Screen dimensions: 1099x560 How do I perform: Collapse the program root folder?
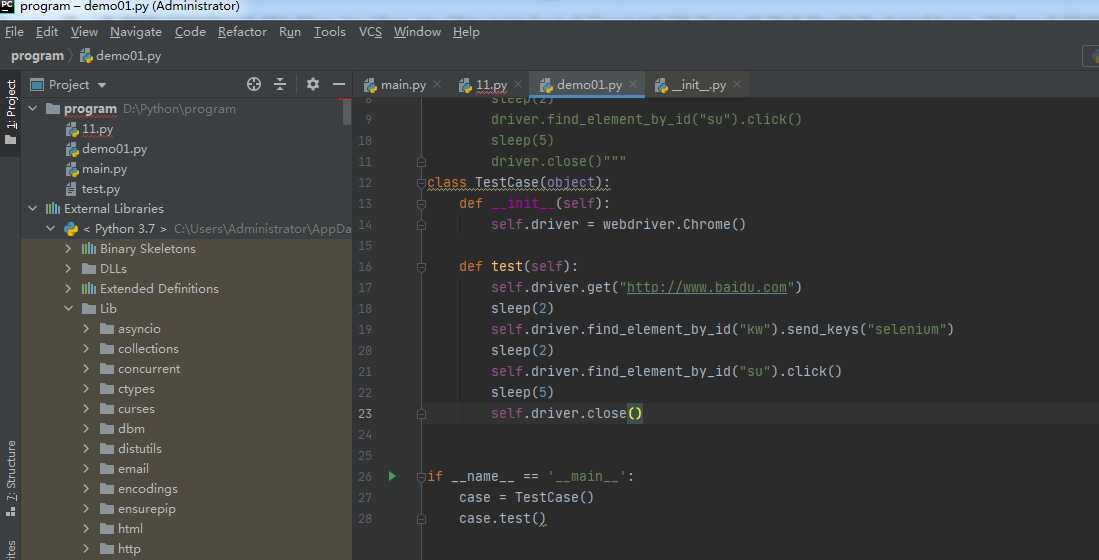[32, 109]
